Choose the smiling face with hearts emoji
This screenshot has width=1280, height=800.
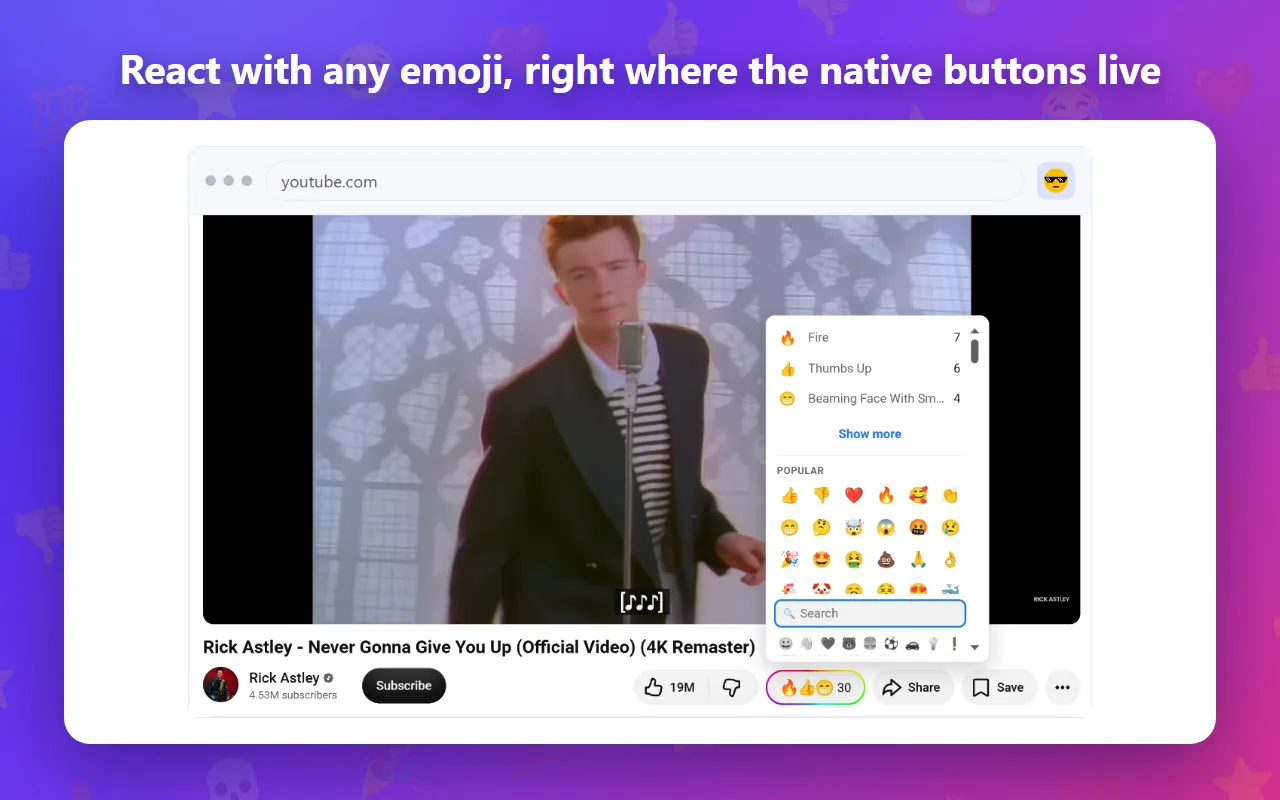pos(918,495)
